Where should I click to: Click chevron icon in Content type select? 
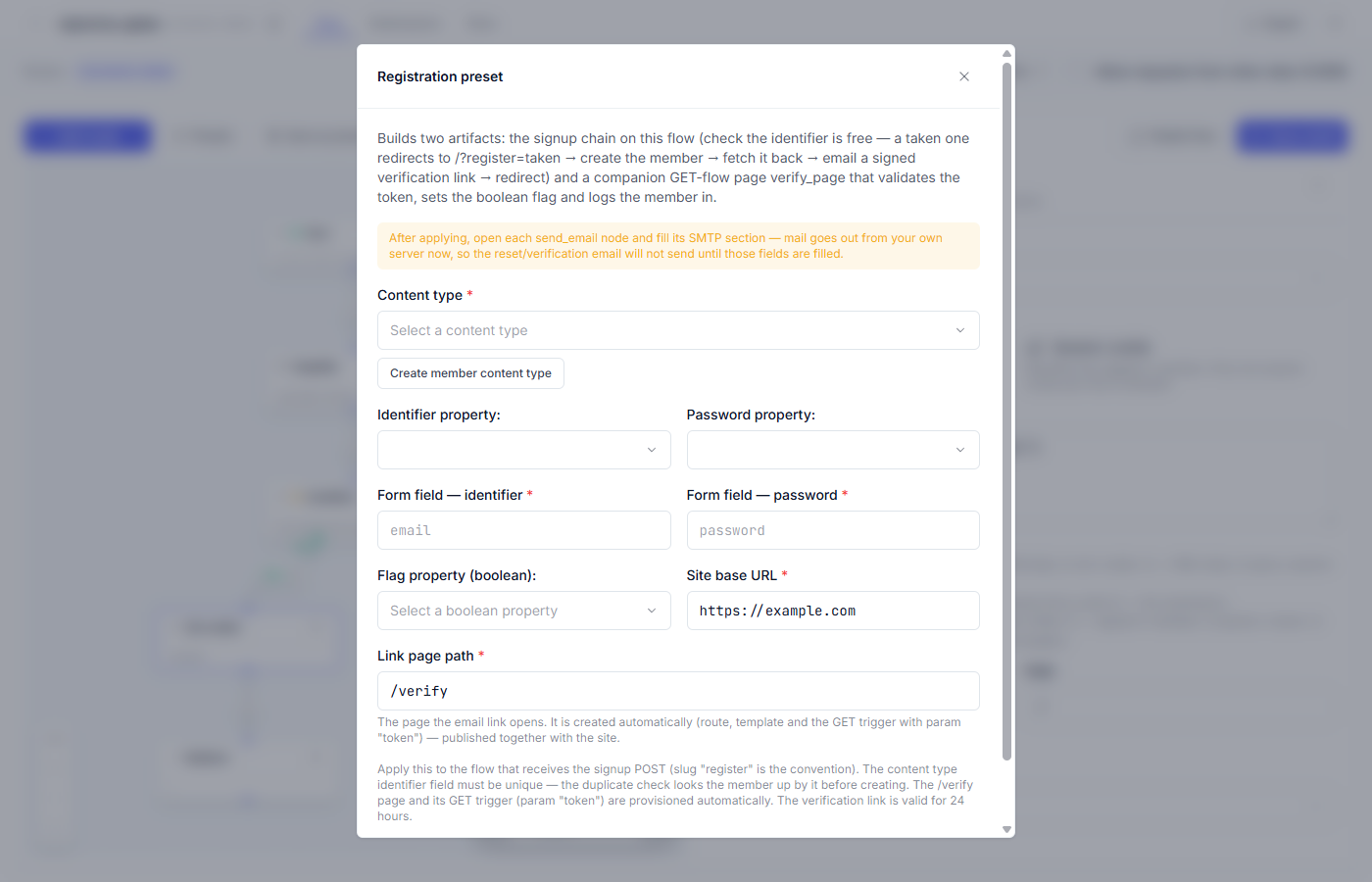pos(960,330)
